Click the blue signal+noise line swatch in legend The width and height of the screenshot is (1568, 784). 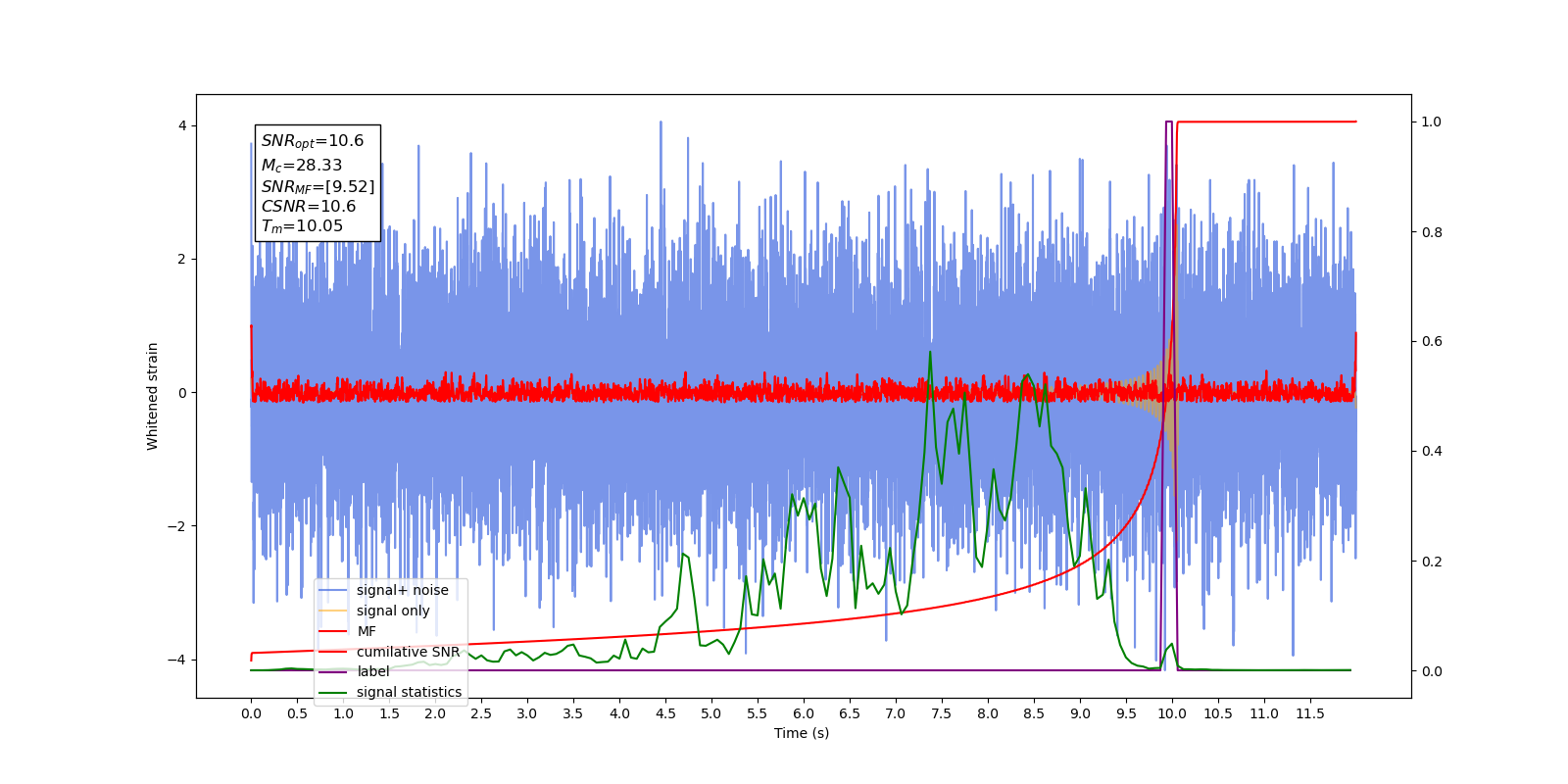tap(333, 591)
